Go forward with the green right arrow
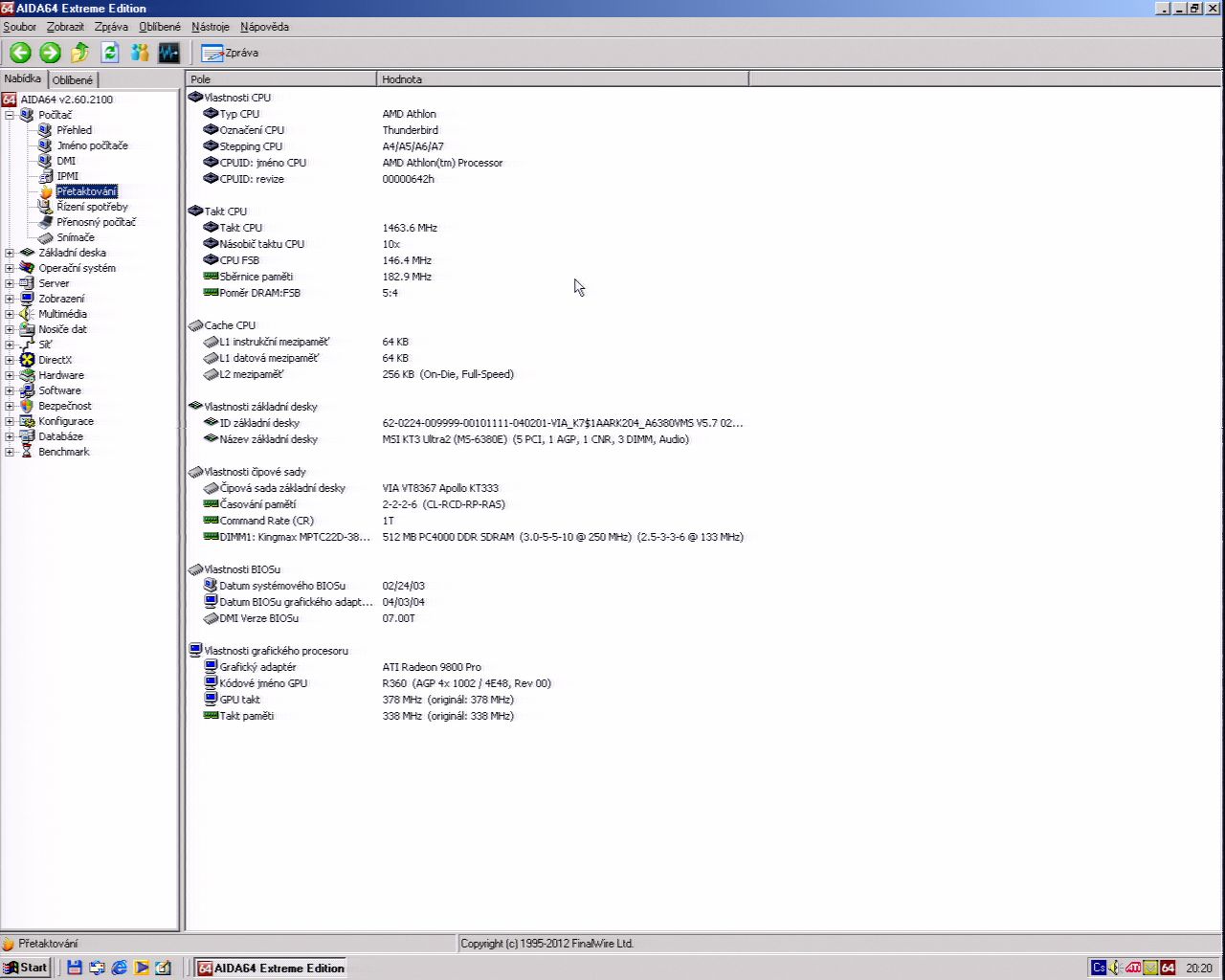The height and width of the screenshot is (980, 1225). point(50,53)
